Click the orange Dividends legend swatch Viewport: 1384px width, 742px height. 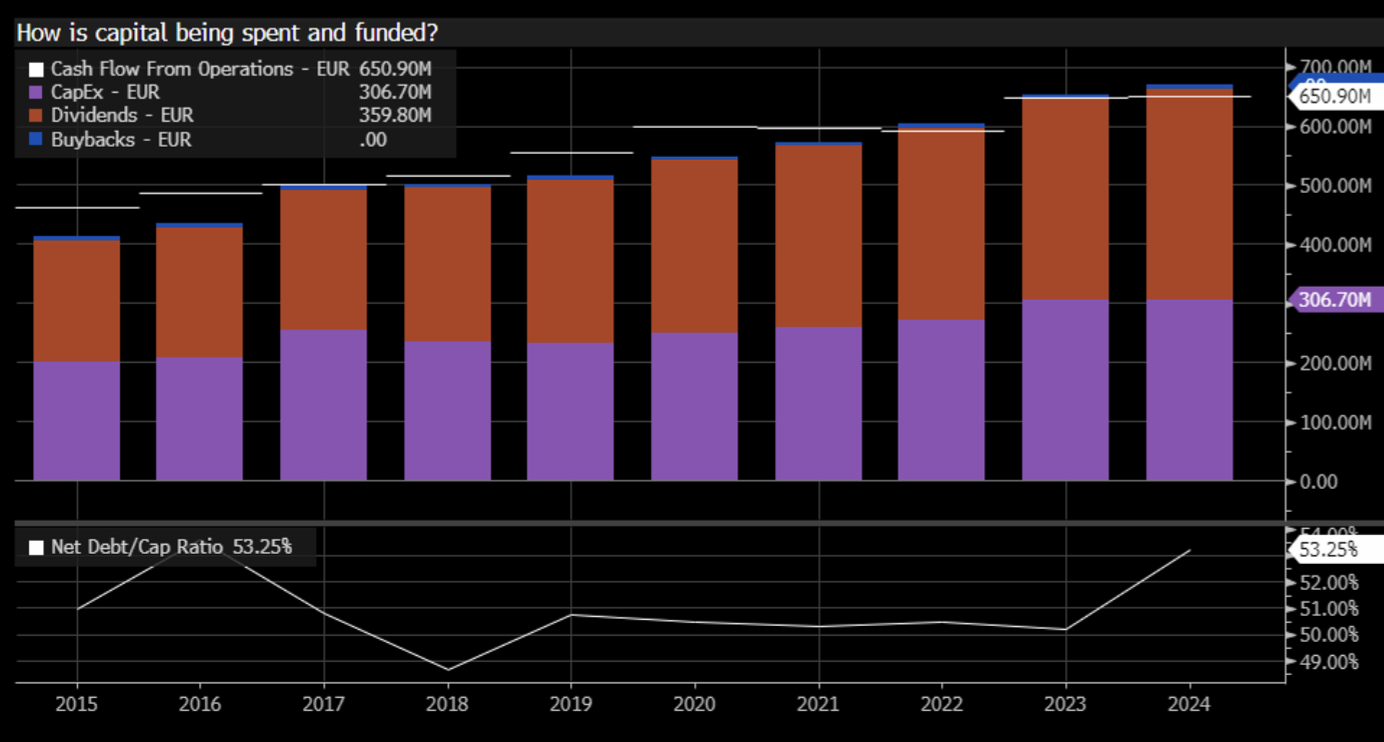pyautogui.click(x=36, y=116)
